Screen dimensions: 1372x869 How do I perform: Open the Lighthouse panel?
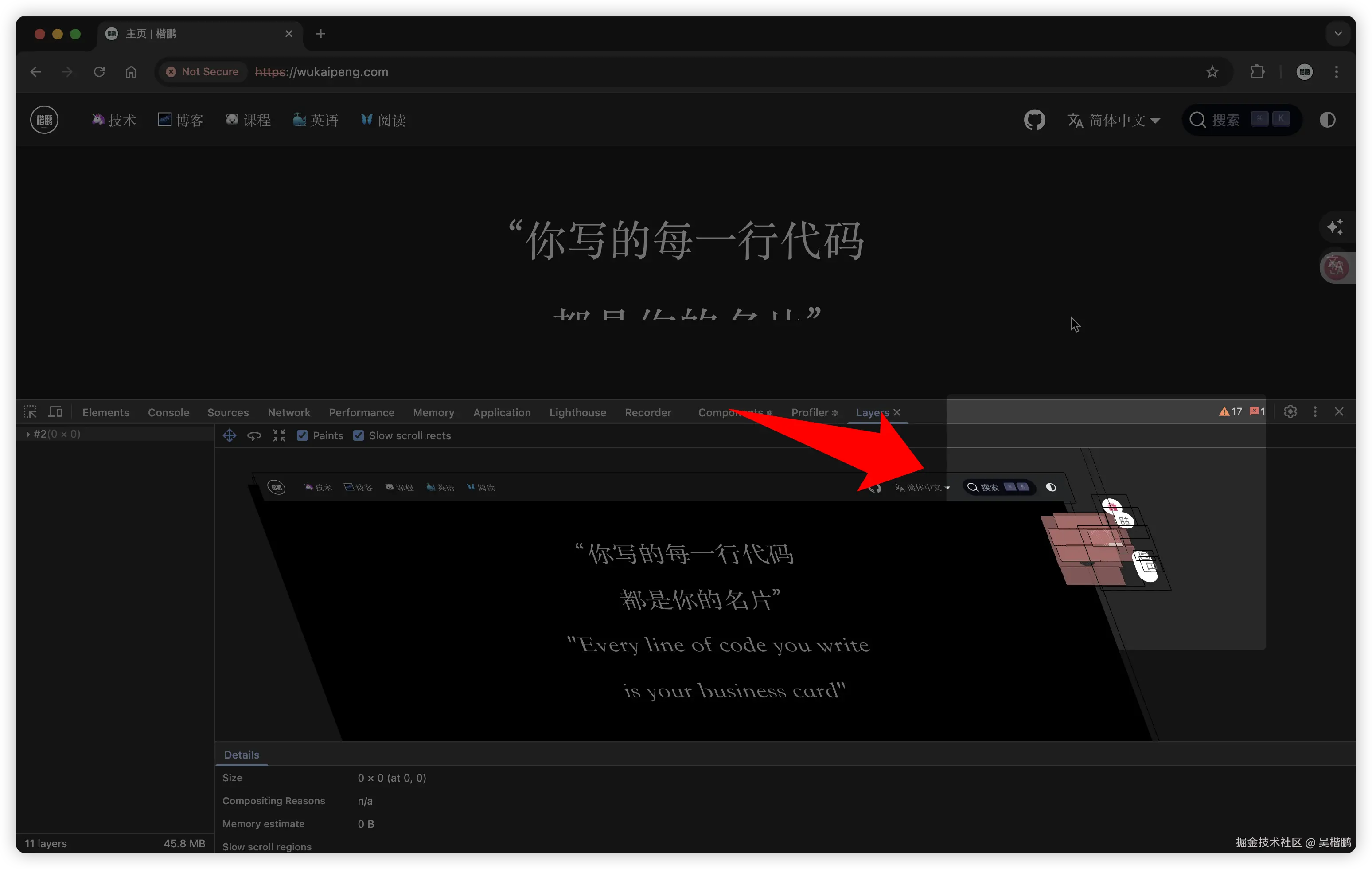tap(577, 412)
